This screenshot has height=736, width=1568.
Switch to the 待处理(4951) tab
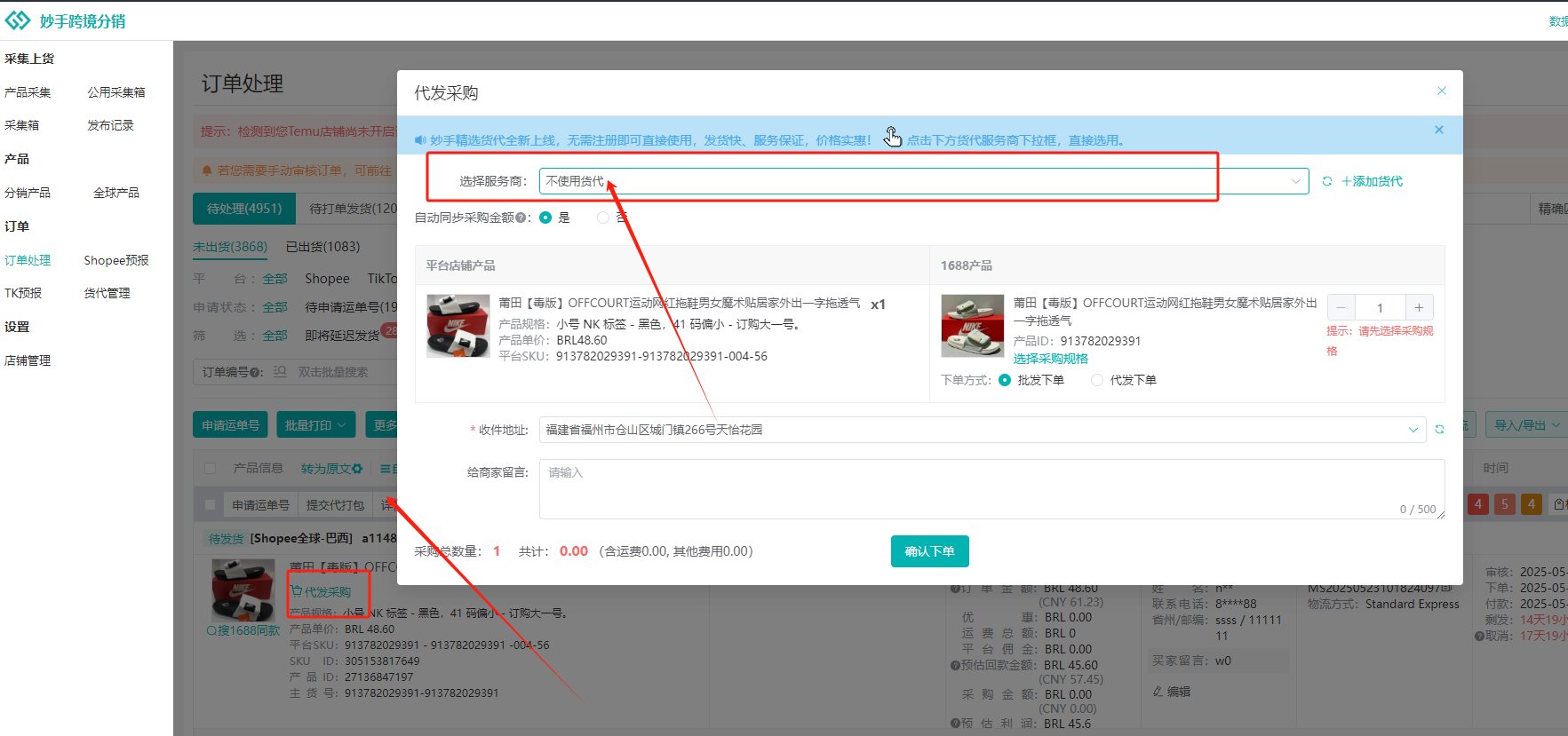point(244,209)
